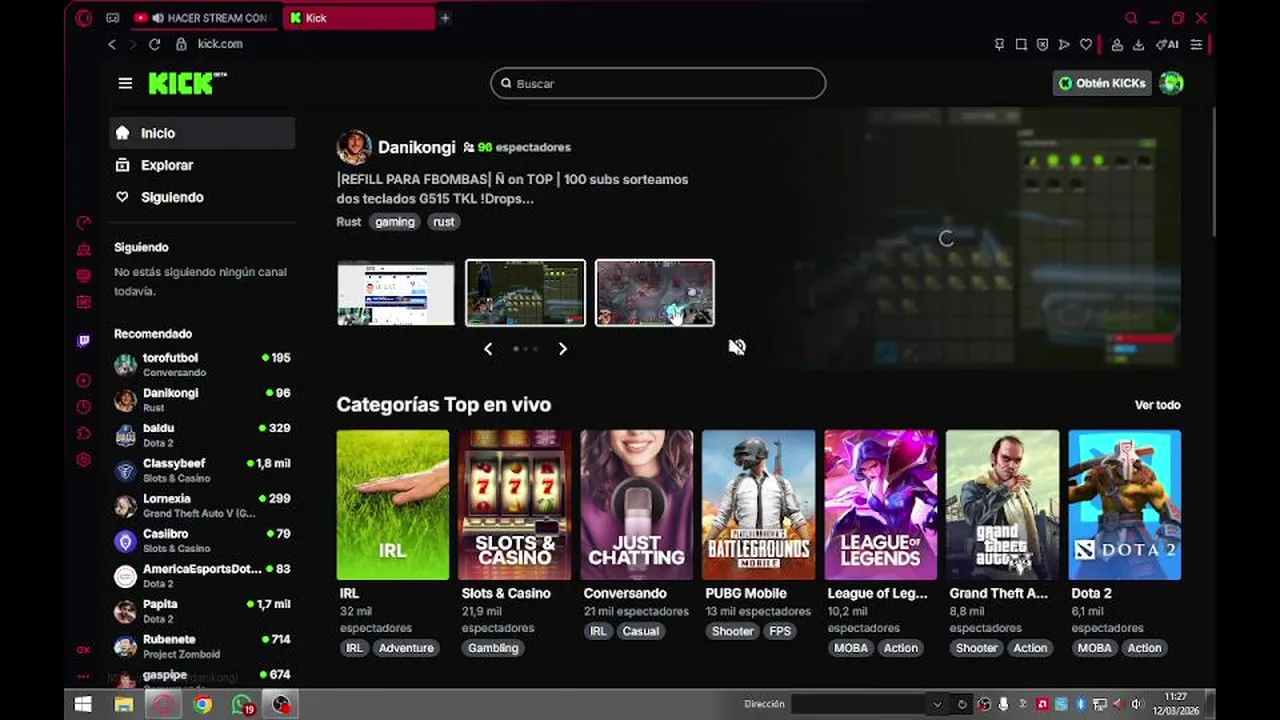Click Ver todo for top categories

click(1157, 405)
